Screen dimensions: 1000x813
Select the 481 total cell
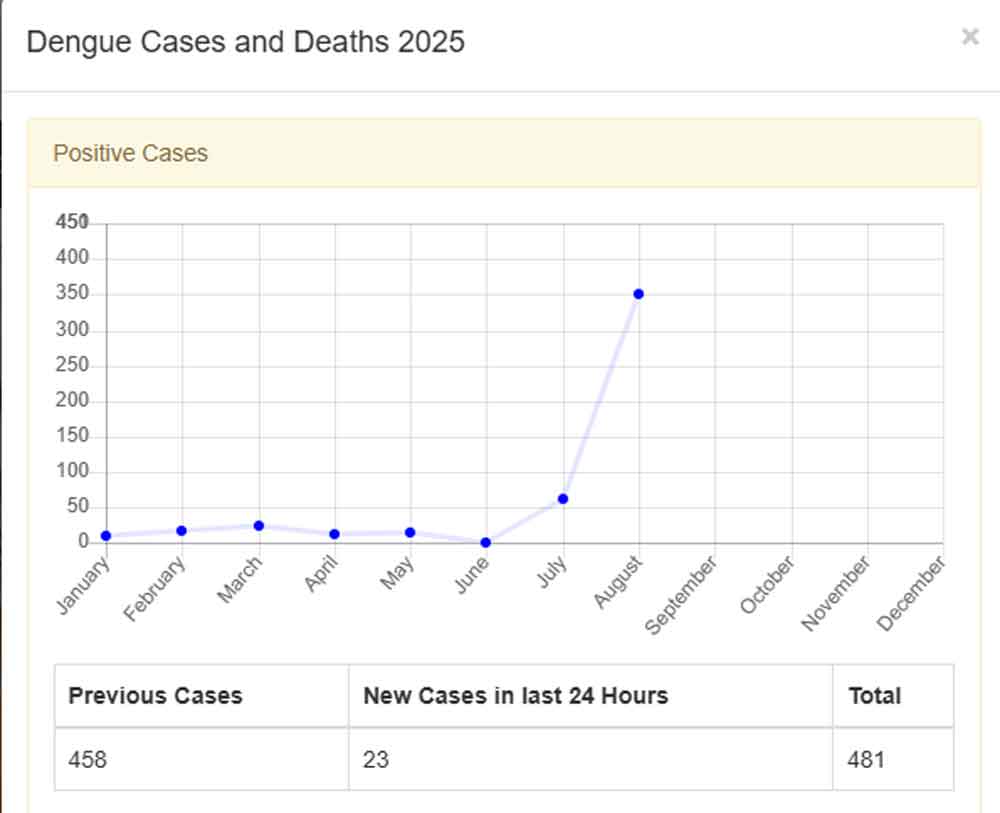coord(866,760)
